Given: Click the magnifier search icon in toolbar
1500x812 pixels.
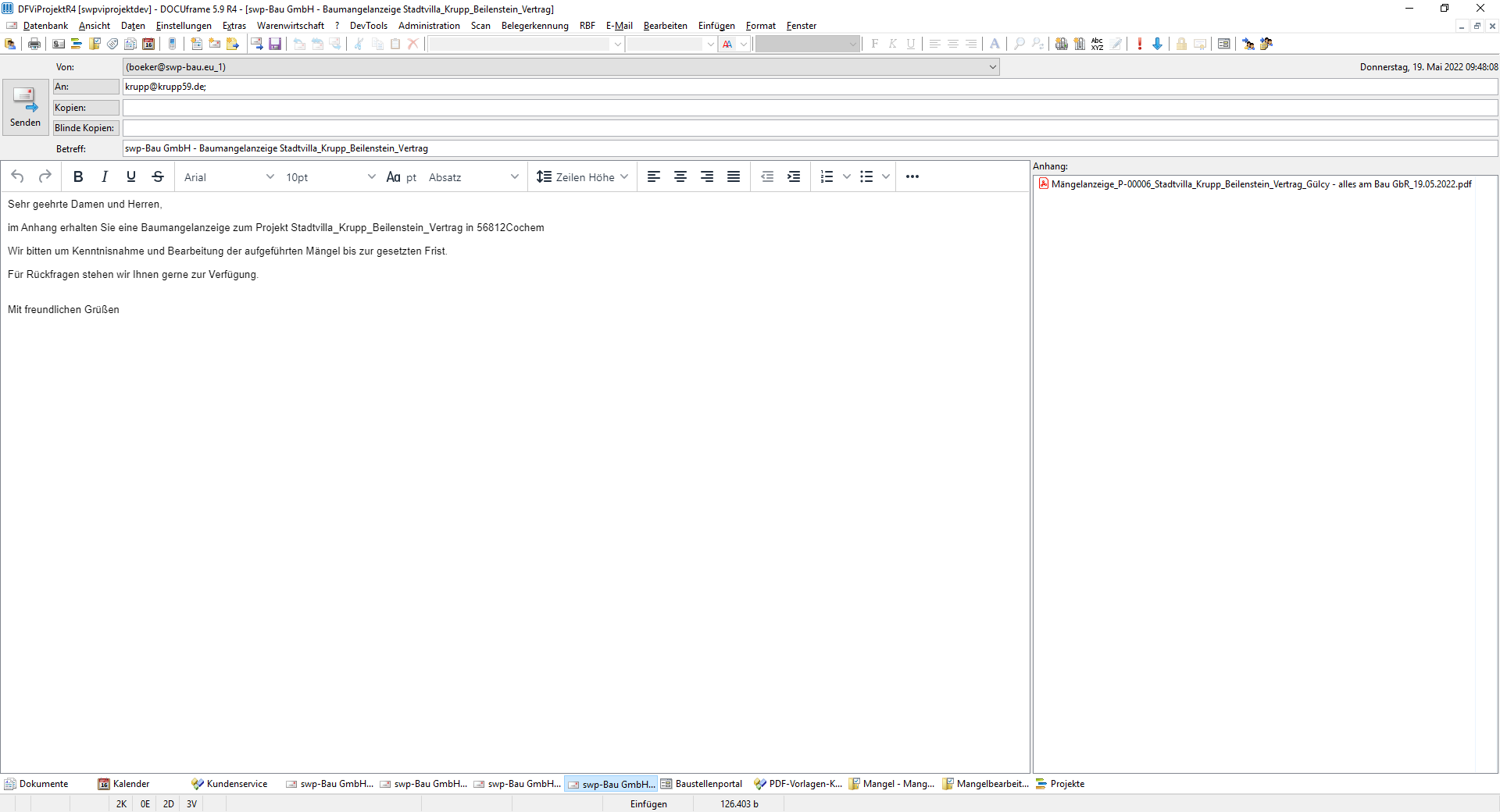Looking at the screenshot, I should (1019, 44).
